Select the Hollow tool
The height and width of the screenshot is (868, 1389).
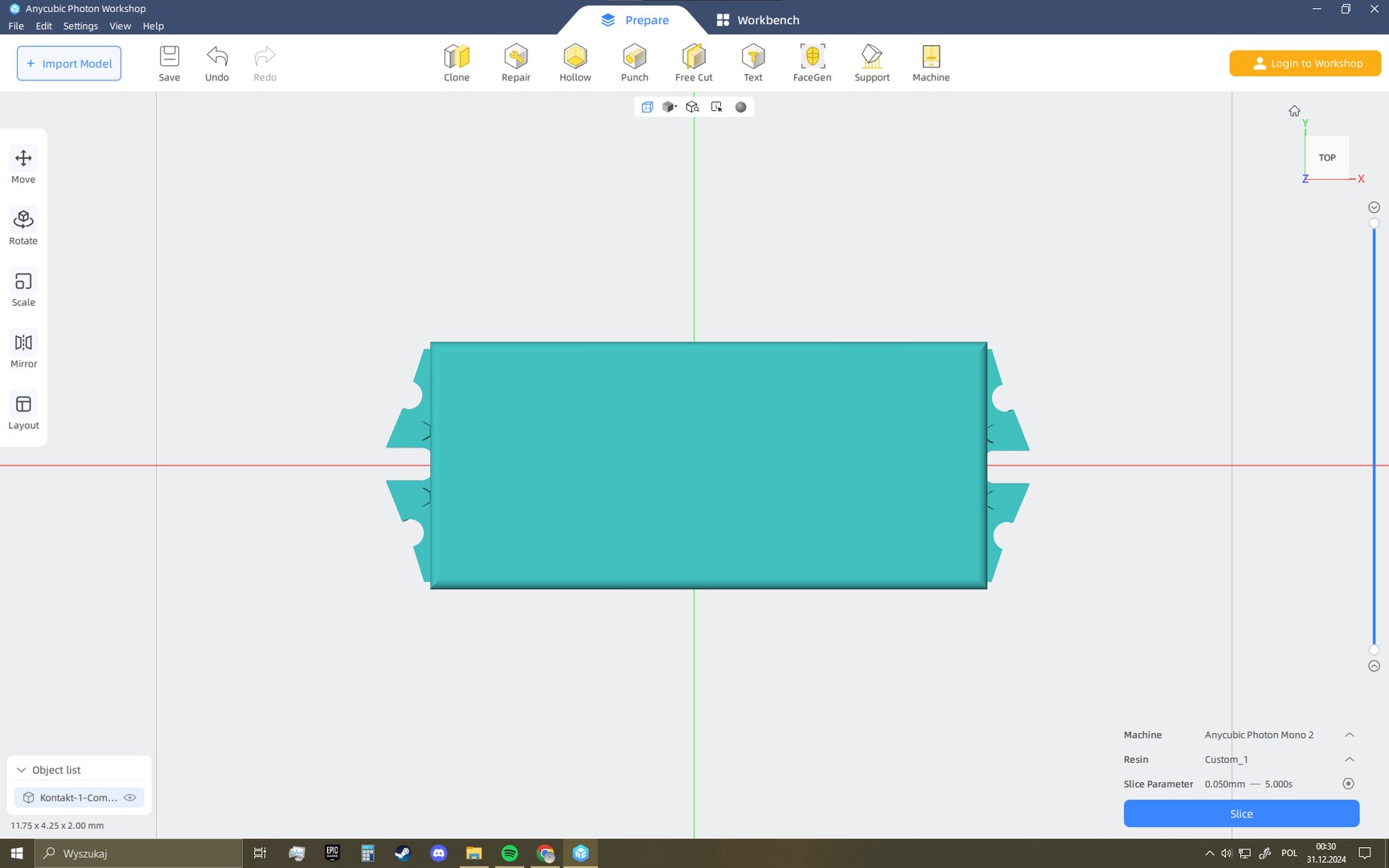click(575, 63)
